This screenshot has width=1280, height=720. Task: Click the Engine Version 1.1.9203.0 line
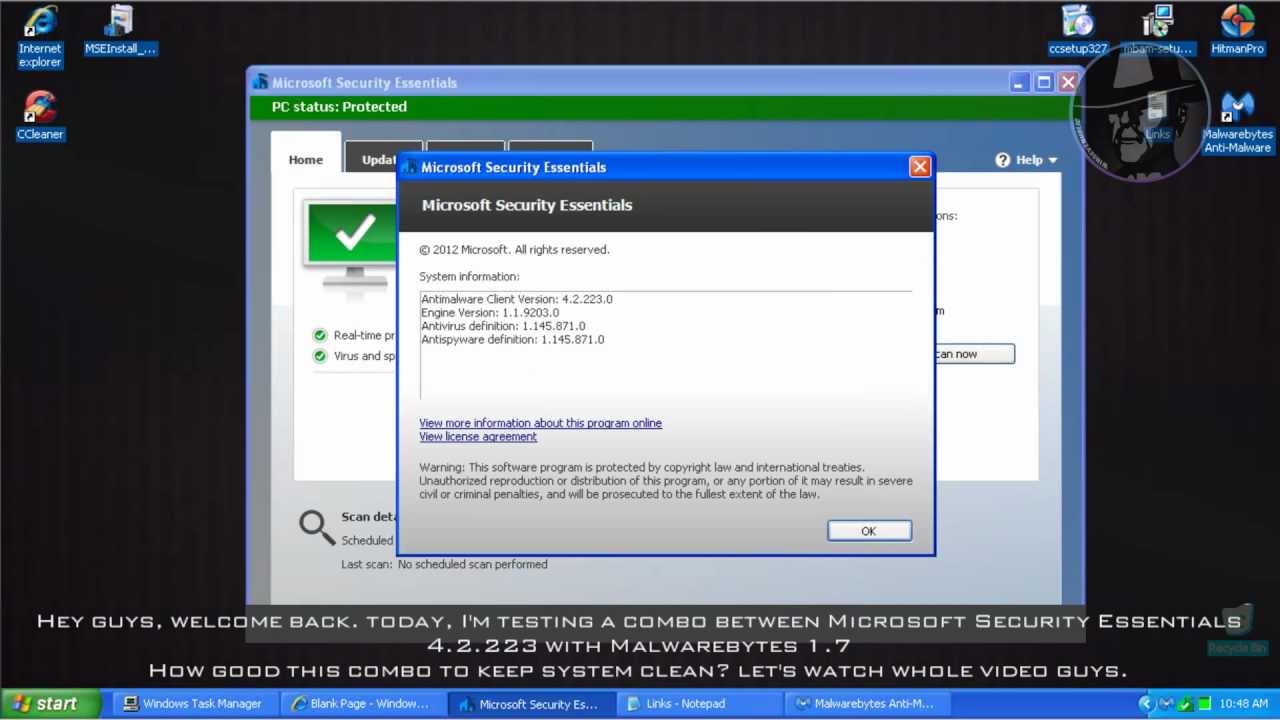490,313
